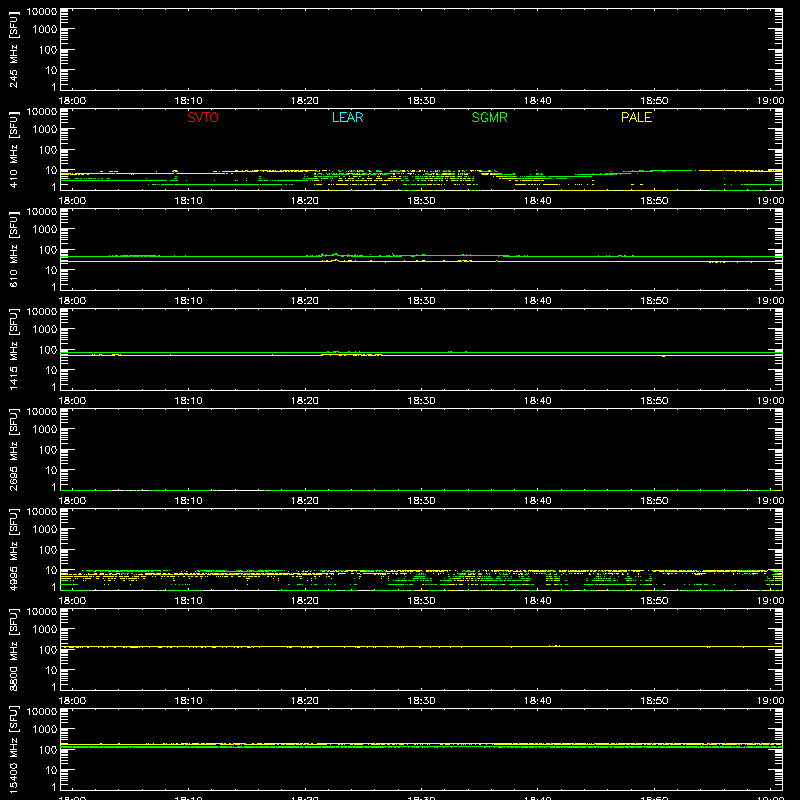
Task: Select the 610 MHz [SFU] axis title
Action: tap(13, 249)
